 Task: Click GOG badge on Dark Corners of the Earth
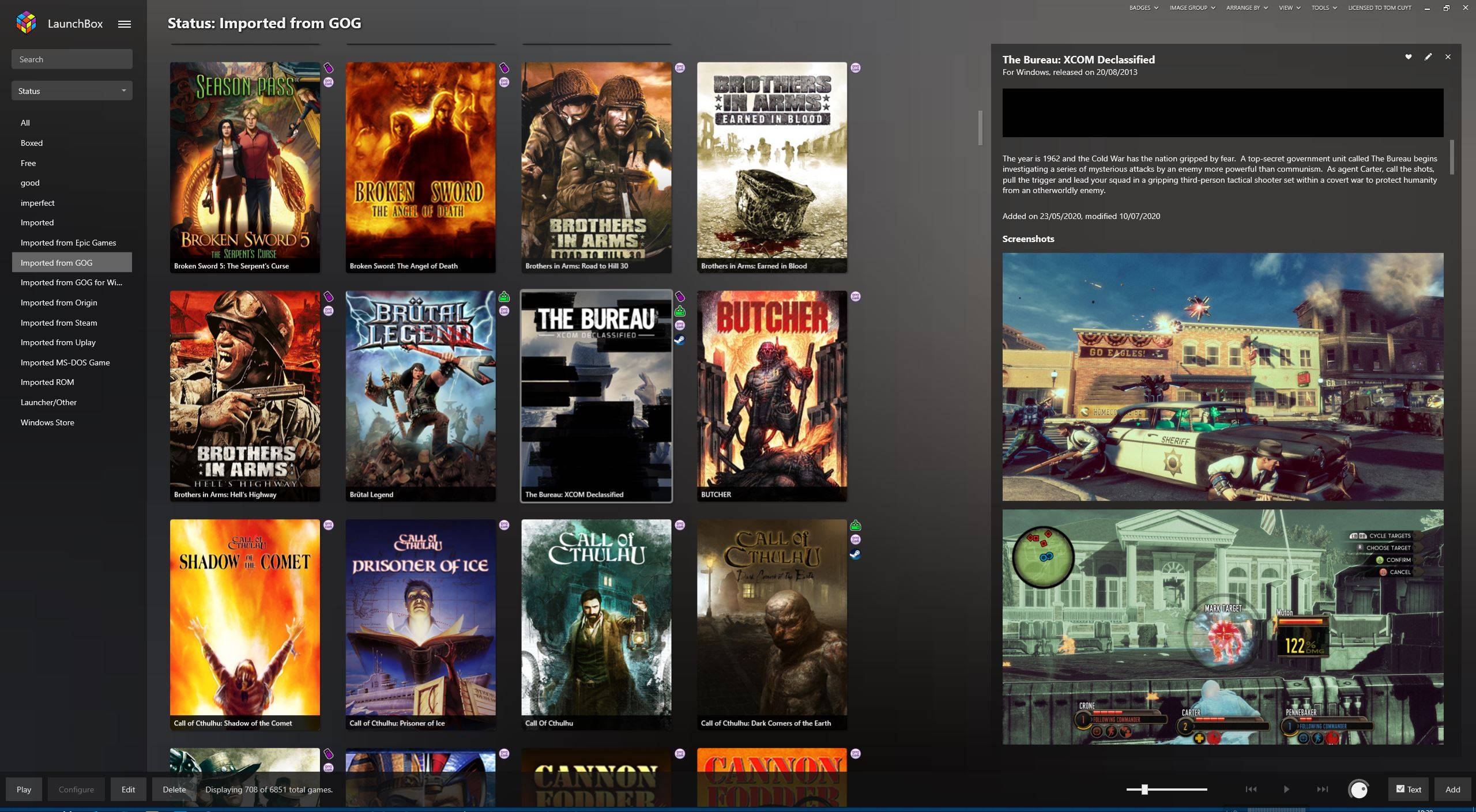tap(856, 540)
